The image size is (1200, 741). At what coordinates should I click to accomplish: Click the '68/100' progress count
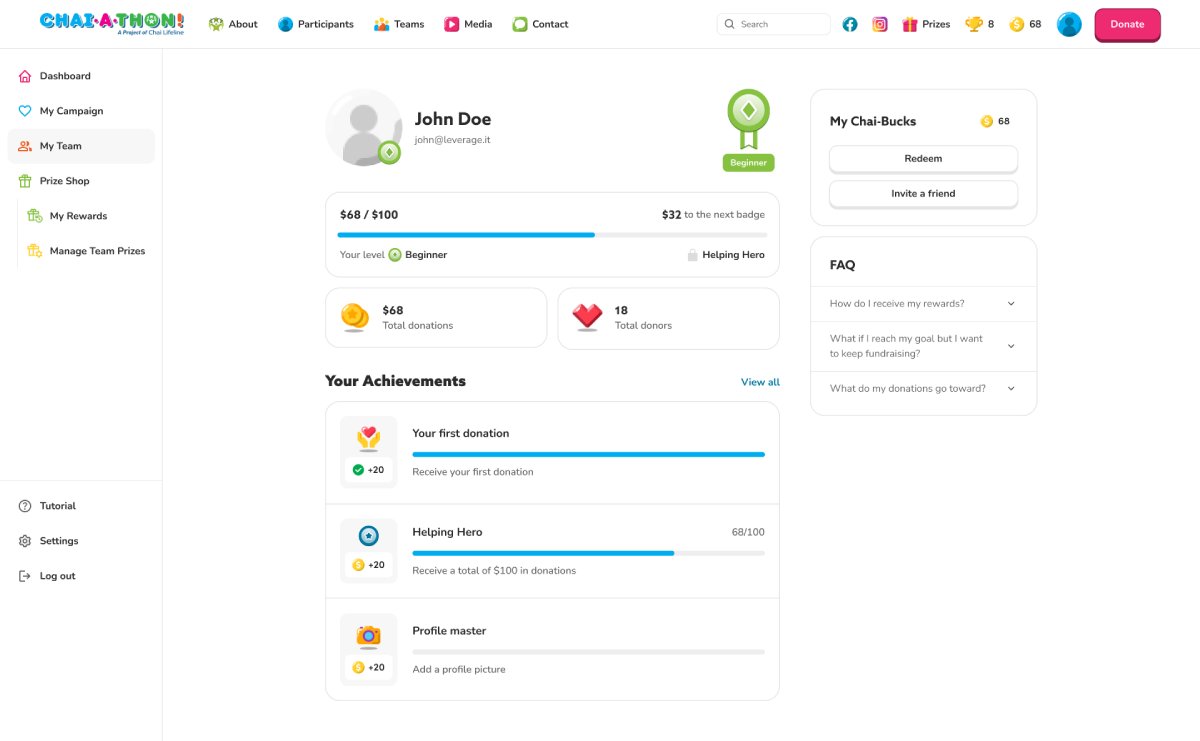748,532
